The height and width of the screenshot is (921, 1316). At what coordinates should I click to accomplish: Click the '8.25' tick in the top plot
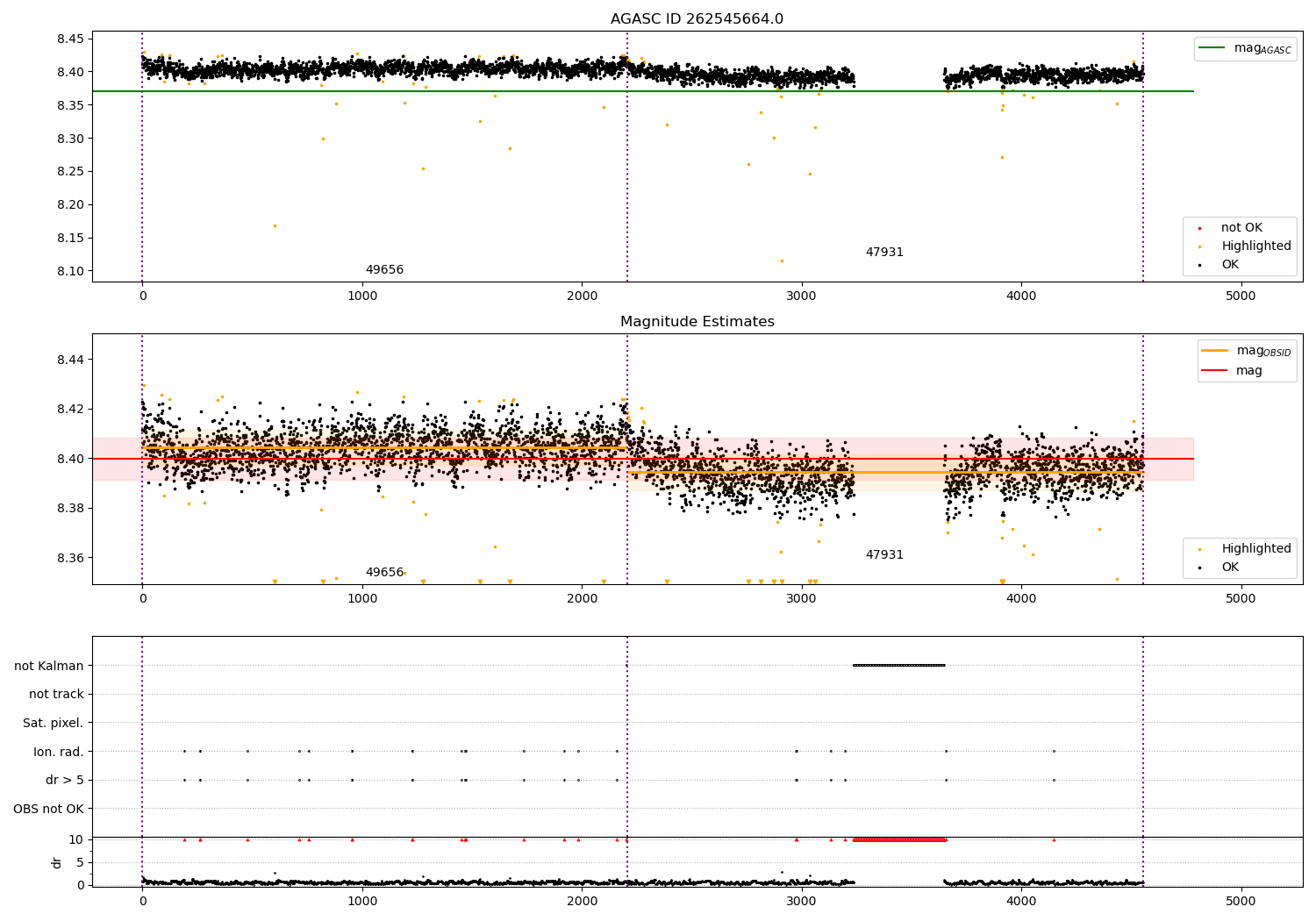(70, 172)
